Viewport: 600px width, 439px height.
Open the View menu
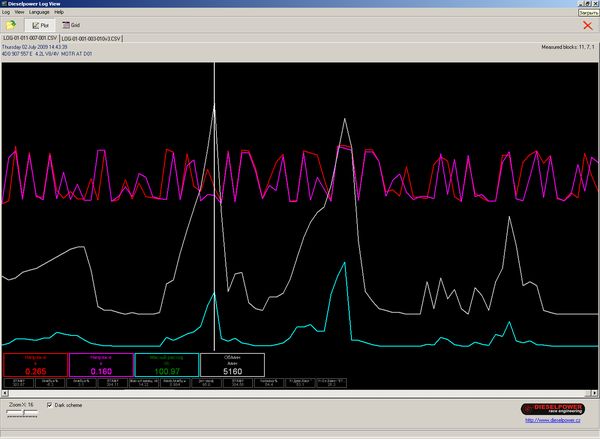pos(19,11)
